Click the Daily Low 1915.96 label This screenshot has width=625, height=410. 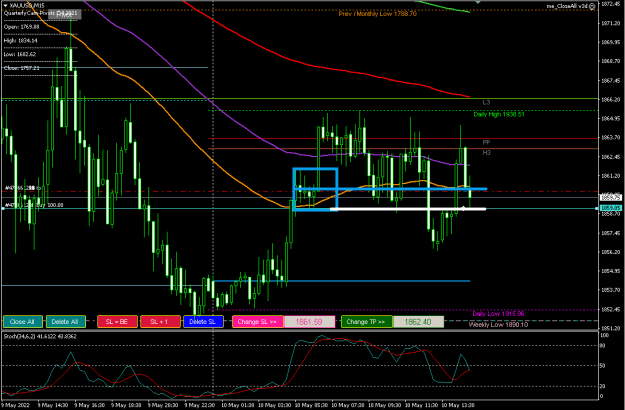(x=498, y=314)
